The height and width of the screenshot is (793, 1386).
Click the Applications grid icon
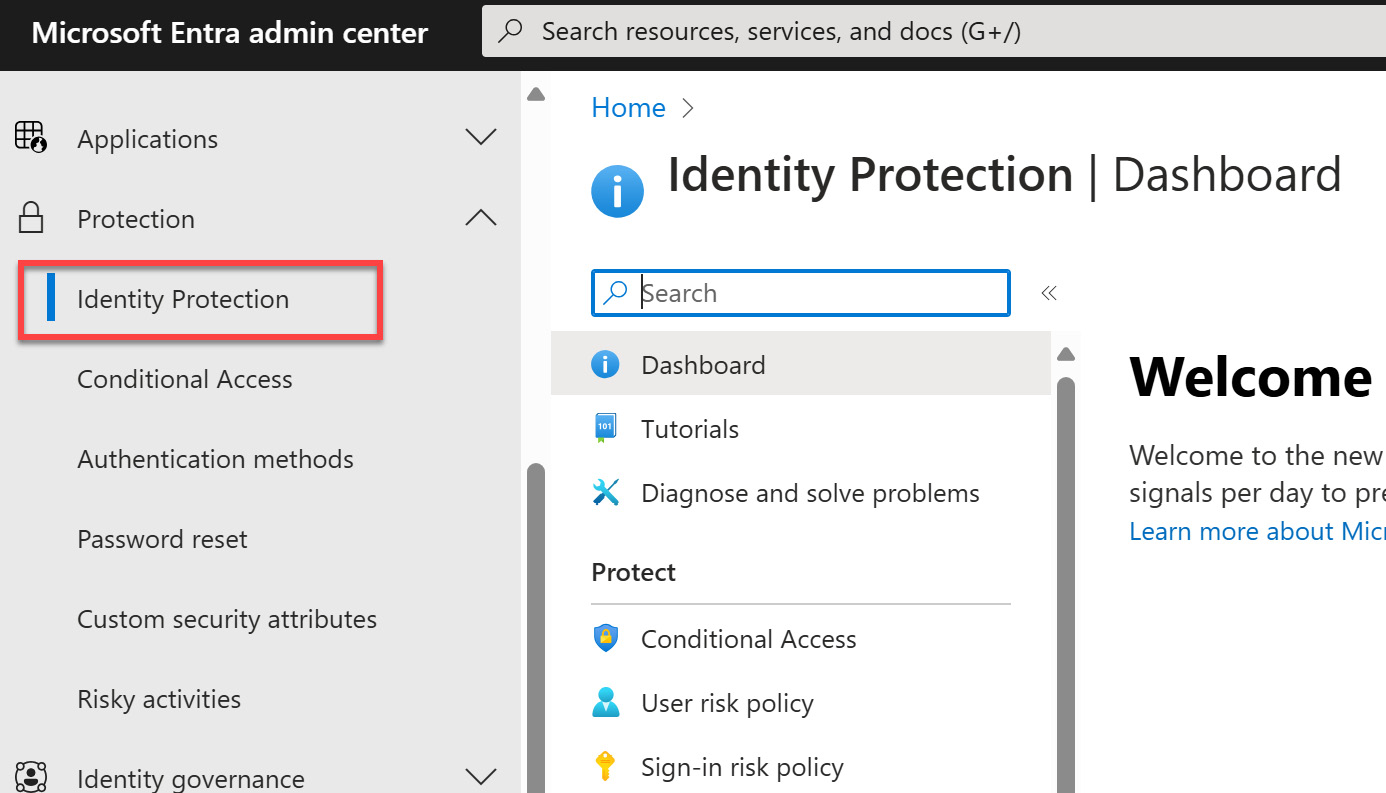[x=31, y=137]
